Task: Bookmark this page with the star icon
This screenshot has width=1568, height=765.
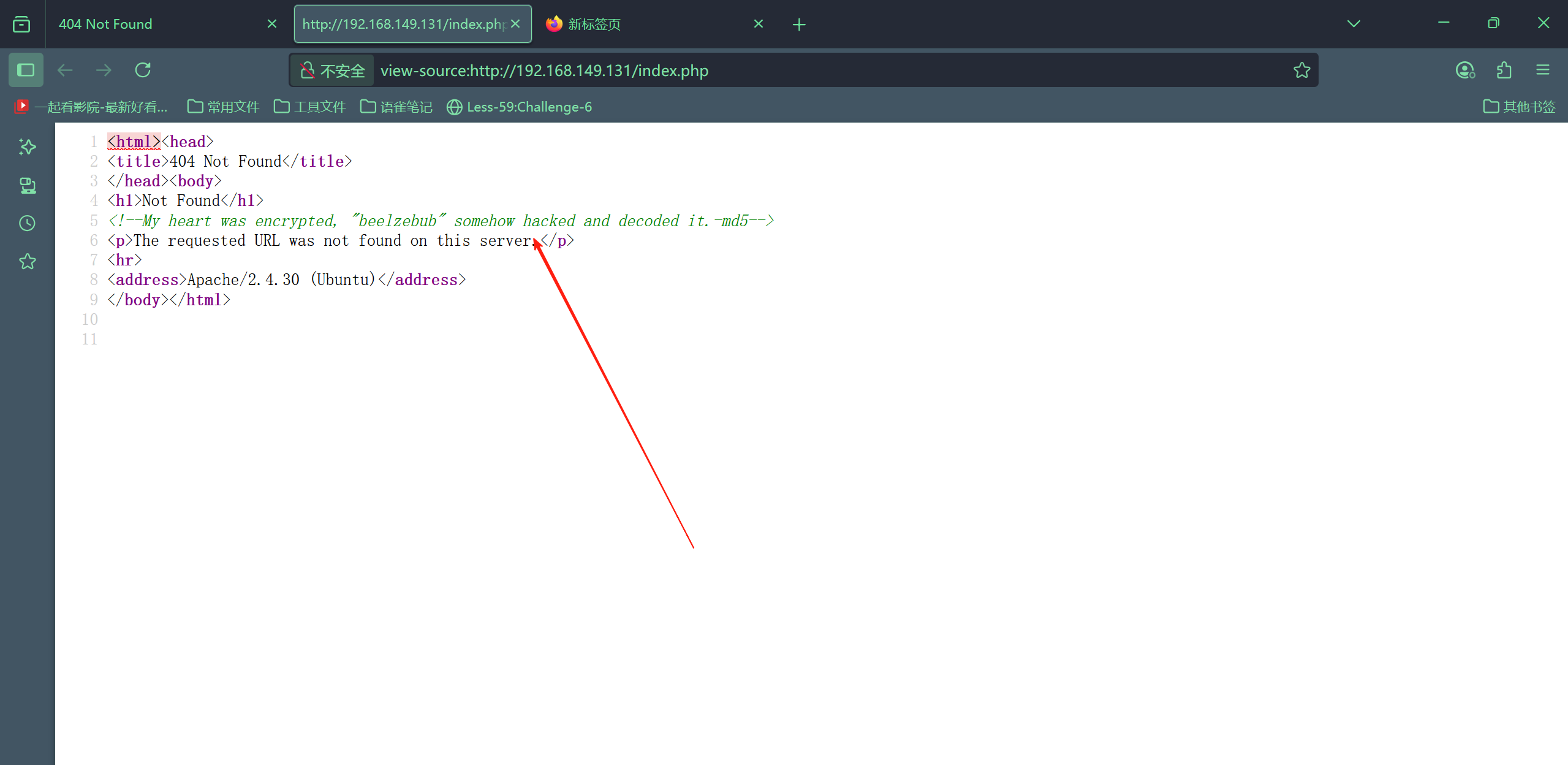Action: click(1301, 70)
